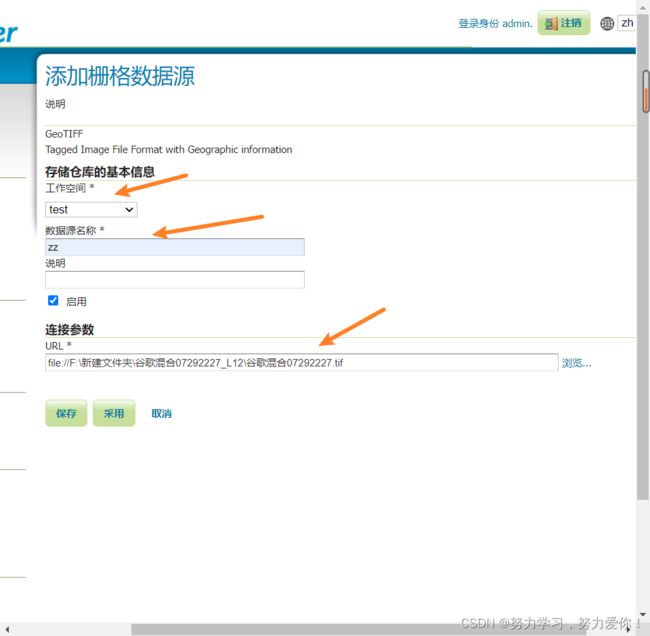
Task: Toggle the 启用 checkbox
Action: tap(53, 301)
